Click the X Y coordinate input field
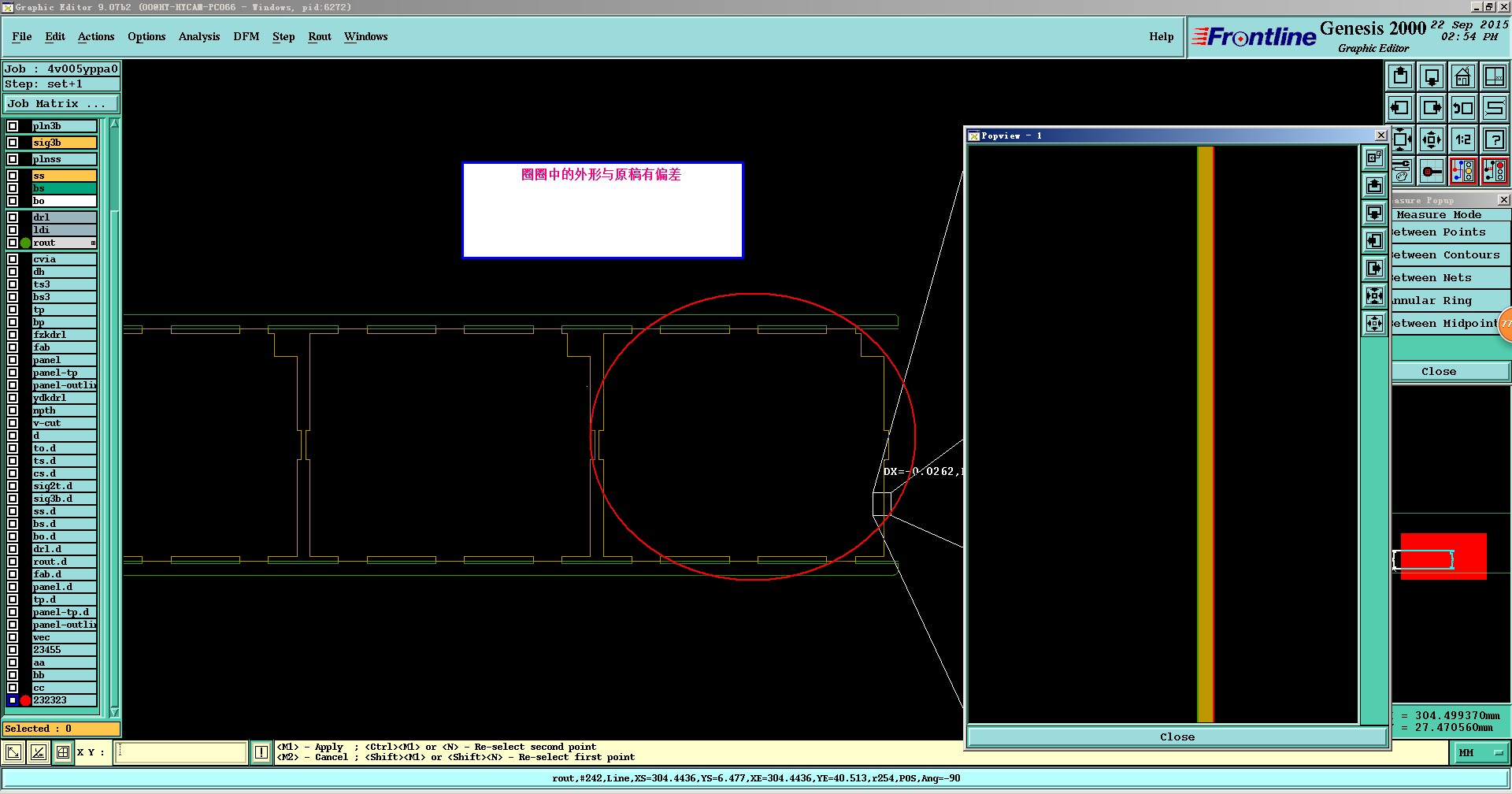The height and width of the screenshot is (794, 1512). click(x=181, y=752)
